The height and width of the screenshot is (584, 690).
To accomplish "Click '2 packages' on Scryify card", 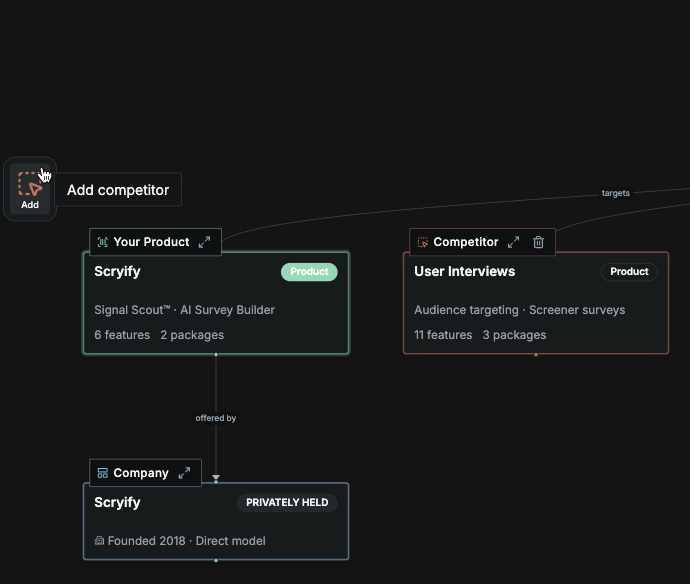I will tap(192, 335).
